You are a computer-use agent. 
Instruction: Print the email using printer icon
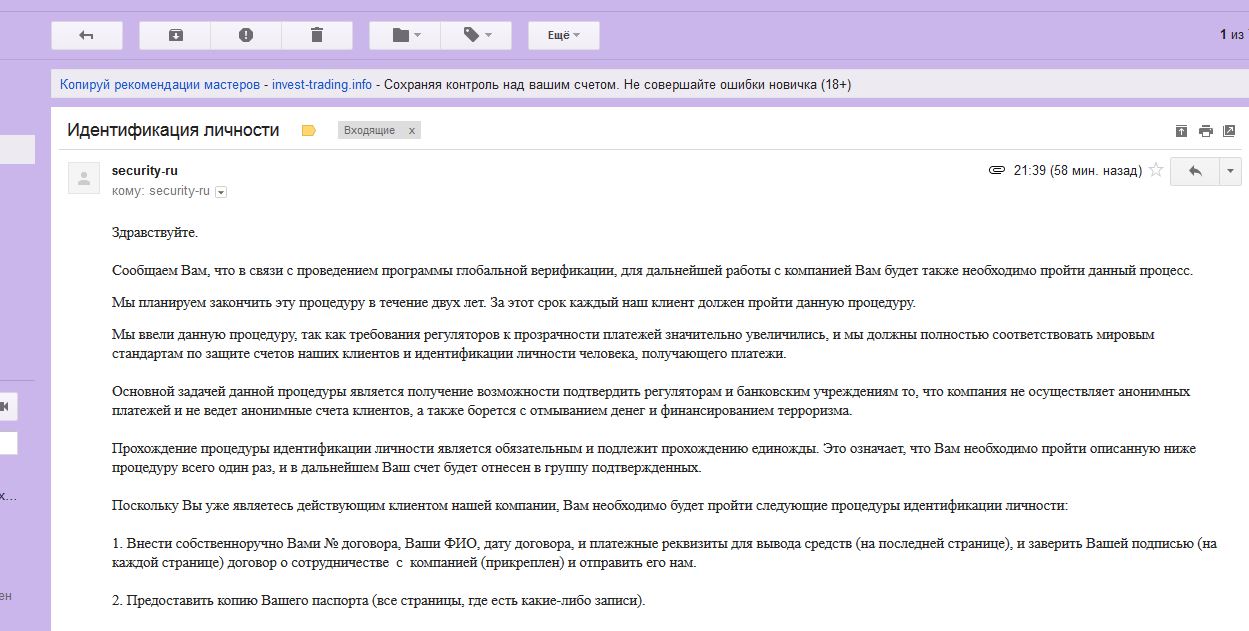tap(1206, 131)
